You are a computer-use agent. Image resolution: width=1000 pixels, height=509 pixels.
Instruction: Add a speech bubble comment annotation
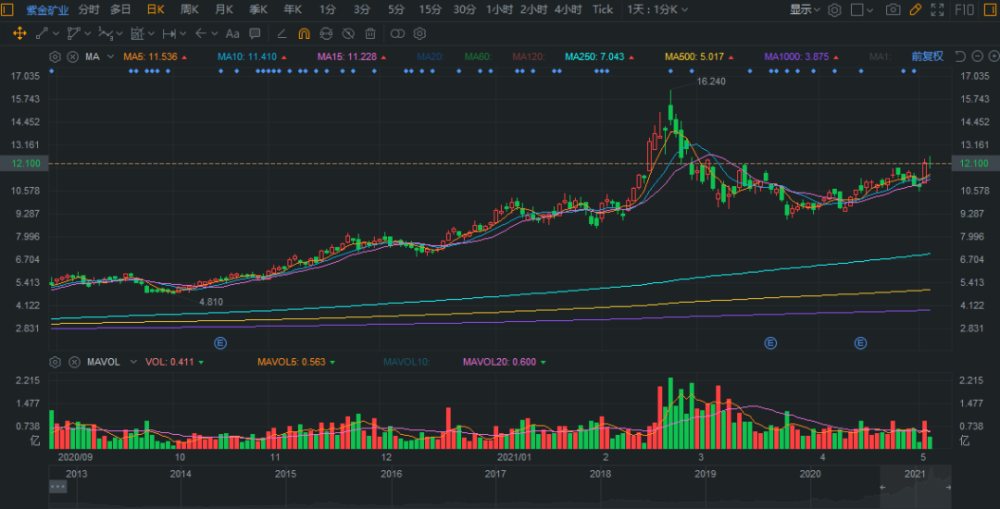pos(254,34)
